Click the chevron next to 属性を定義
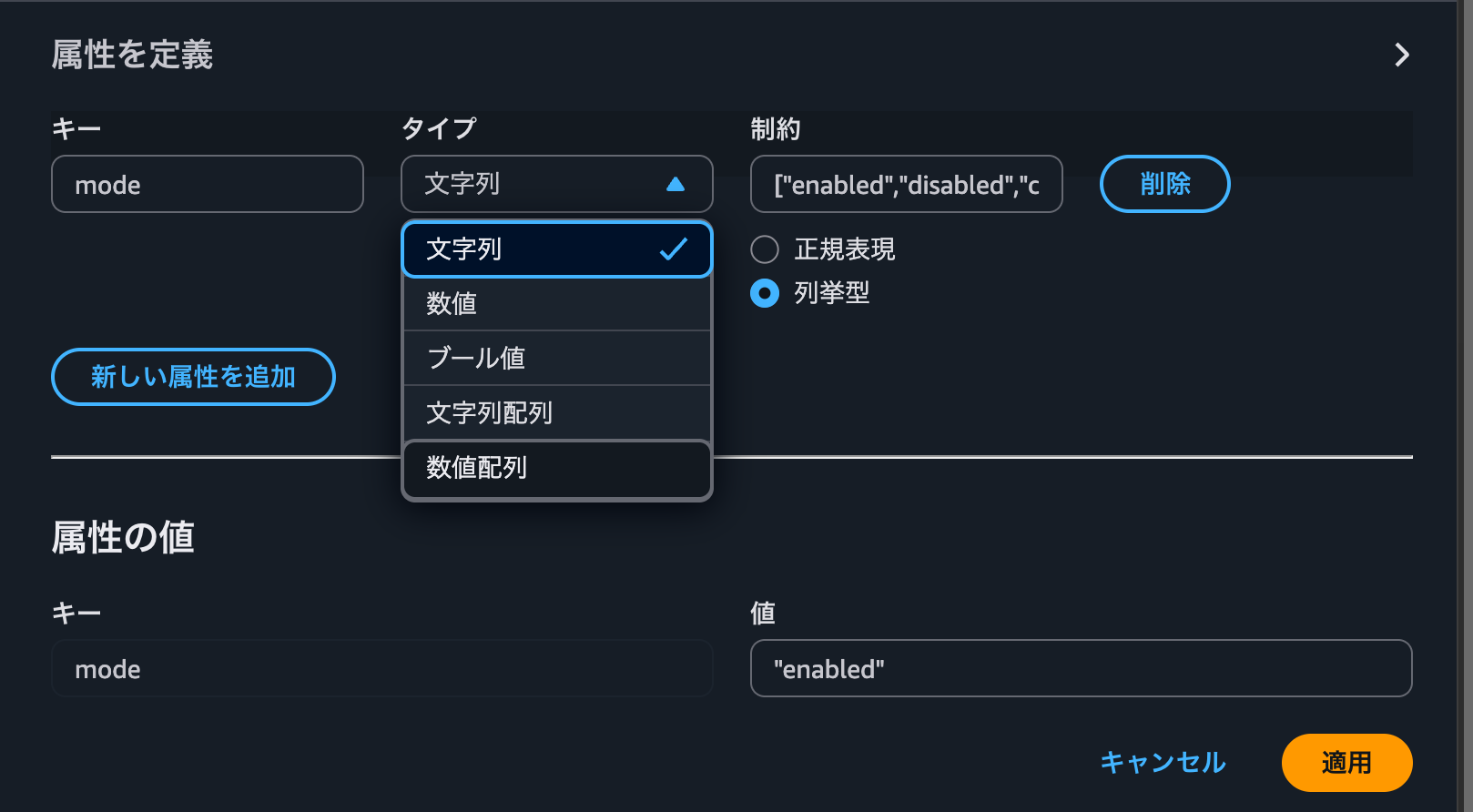Viewport: 1473px width, 812px height. [1403, 55]
